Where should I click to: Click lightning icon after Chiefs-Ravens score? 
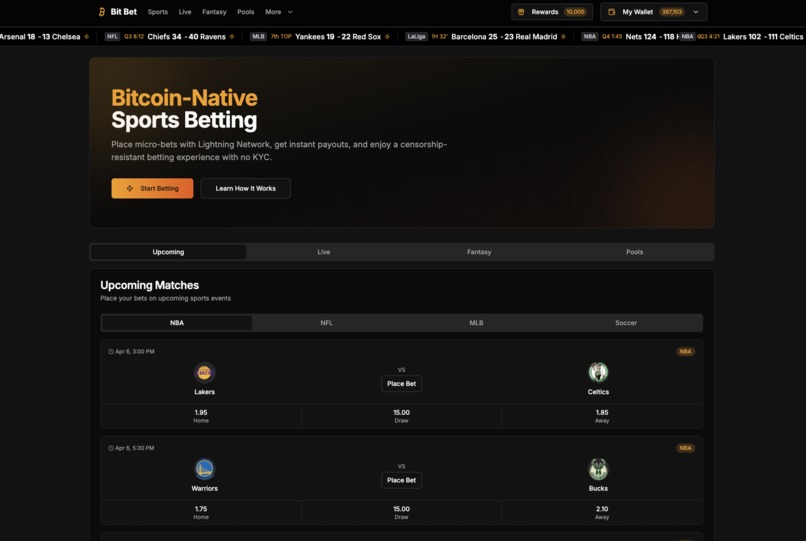pos(232,37)
